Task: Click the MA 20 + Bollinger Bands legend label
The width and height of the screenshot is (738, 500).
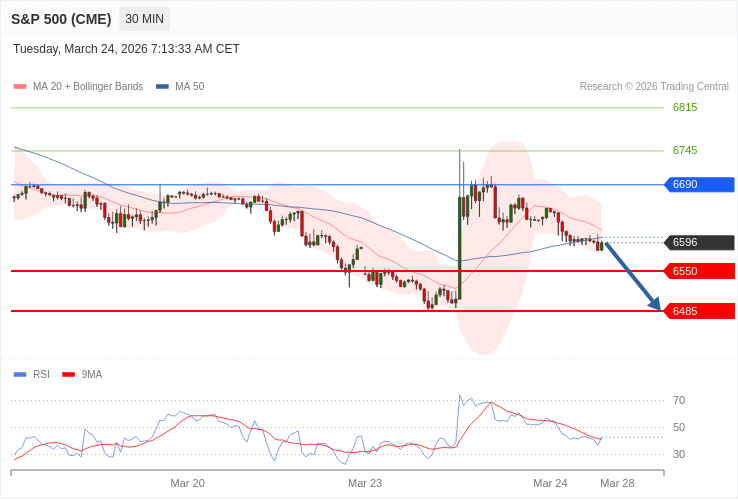Action: (88, 87)
